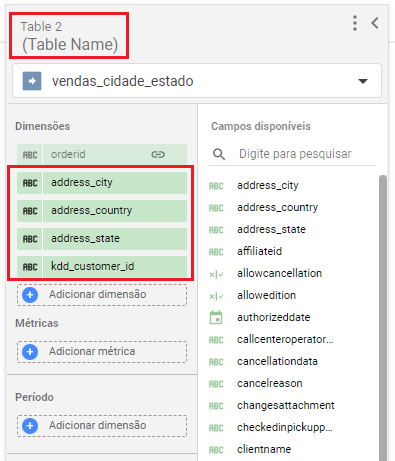Click the available fields vertical scrollbar
This screenshot has height=461, width=395.
pos(383,317)
